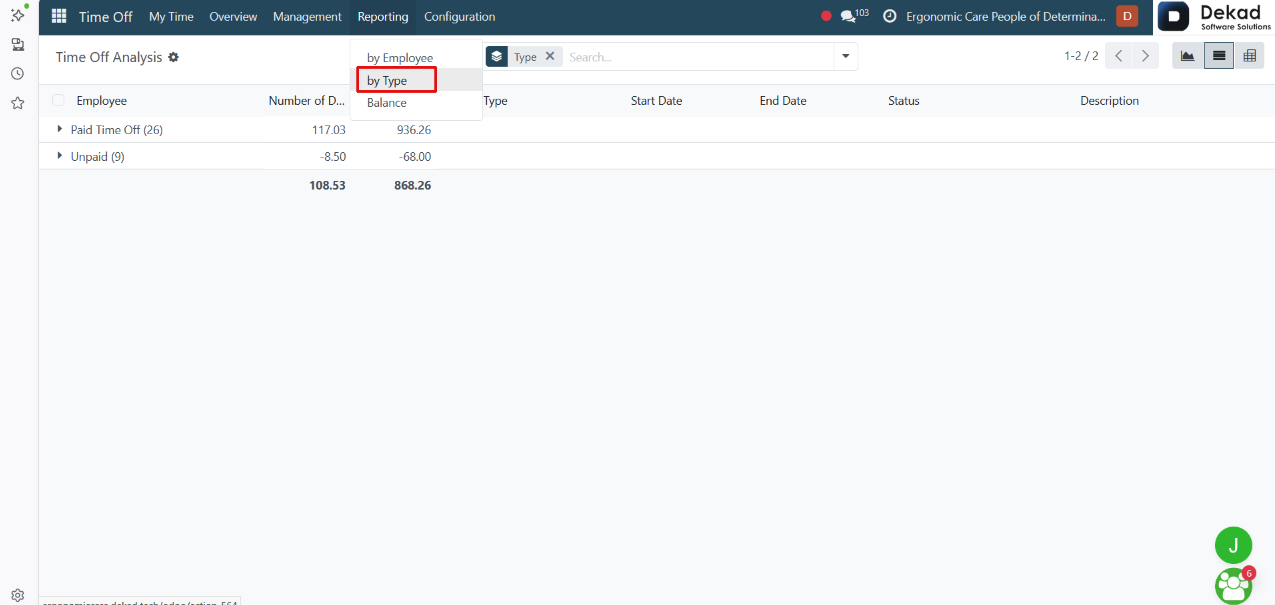Click the layers group-by icon in search
The width and height of the screenshot is (1275, 605).
tap(497, 57)
